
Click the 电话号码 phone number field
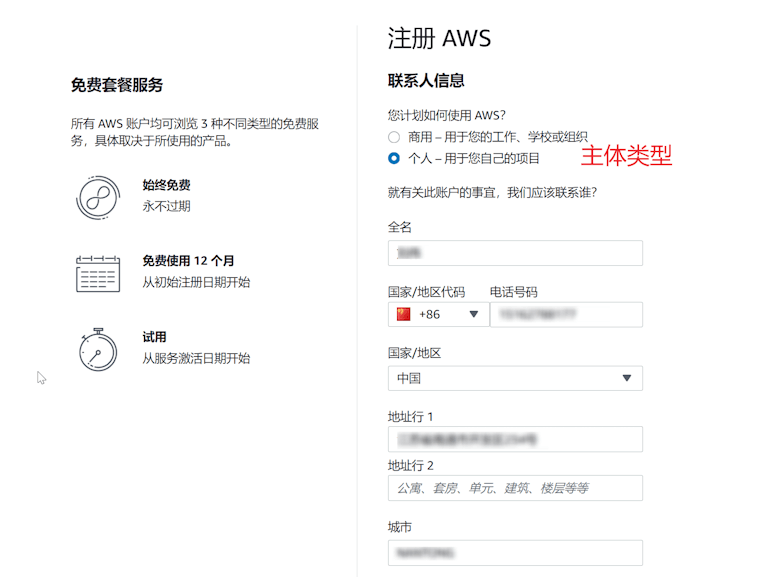[566, 314]
